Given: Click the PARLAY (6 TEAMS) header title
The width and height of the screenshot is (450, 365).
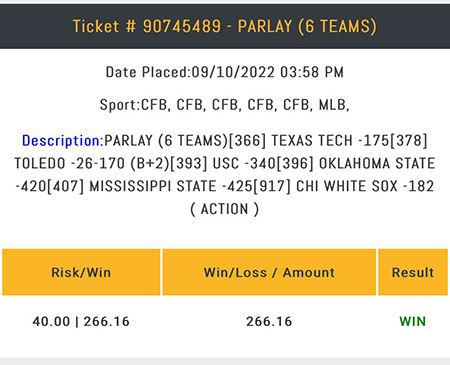Looking at the screenshot, I should coord(307,26).
